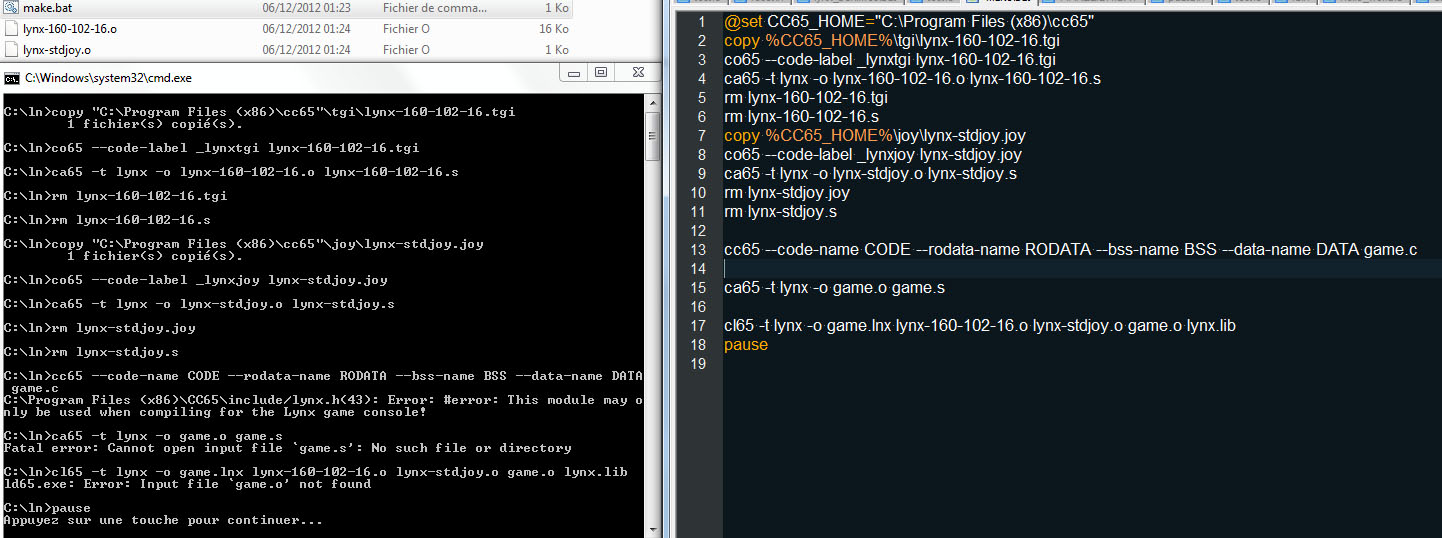Minimize the cmd.exe window
1442x538 pixels.
[574, 72]
